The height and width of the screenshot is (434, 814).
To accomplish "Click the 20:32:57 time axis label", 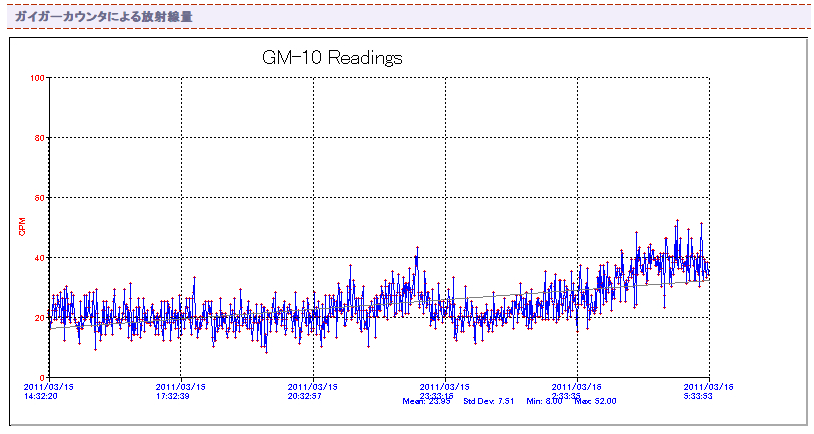I will tap(312, 395).
